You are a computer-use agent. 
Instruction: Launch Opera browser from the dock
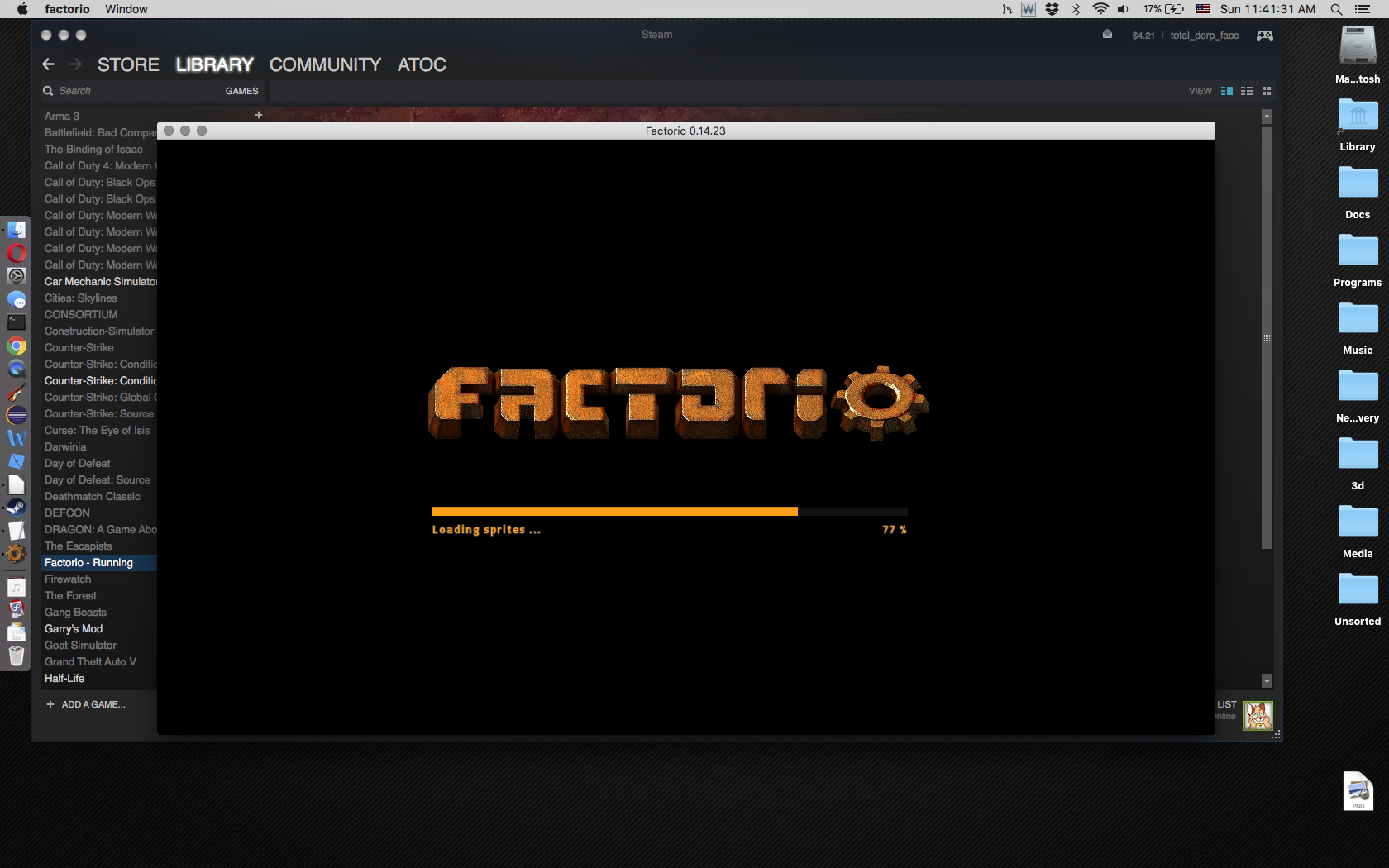17,253
